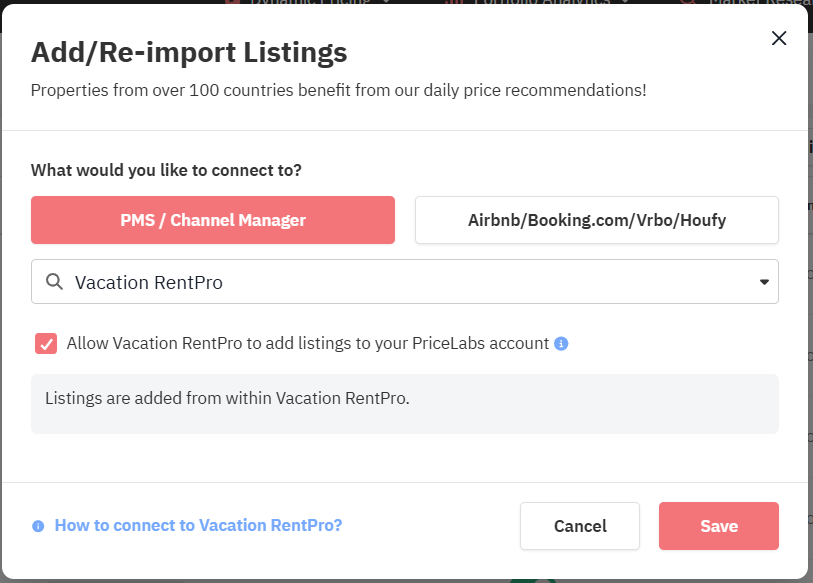
Task: Save the listing connection settings
Action: tap(718, 526)
